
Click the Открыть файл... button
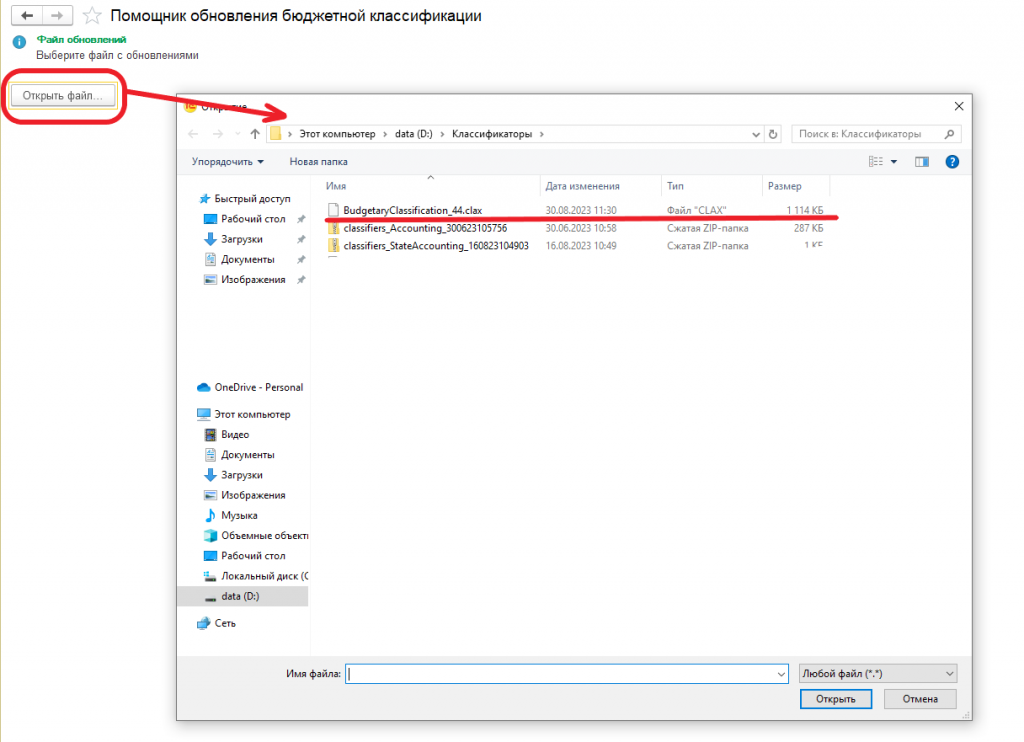[63, 95]
